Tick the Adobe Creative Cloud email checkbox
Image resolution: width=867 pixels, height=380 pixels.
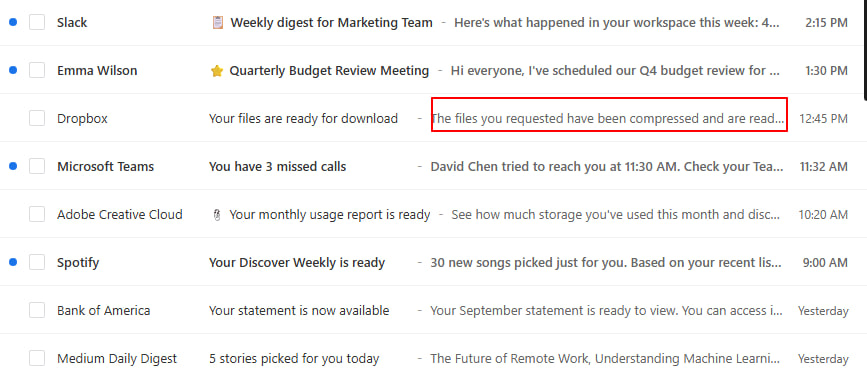click(37, 214)
